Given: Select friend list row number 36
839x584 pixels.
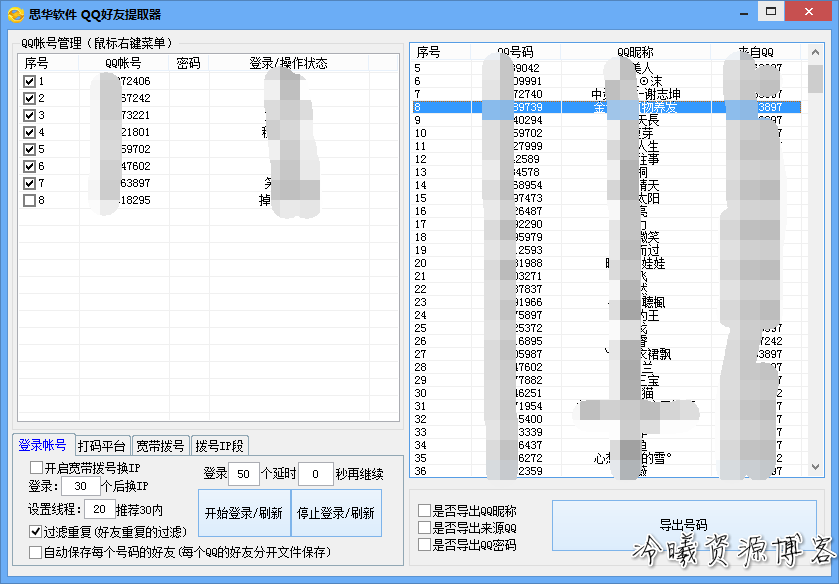Looking at the screenshot, I should [606, 471].
